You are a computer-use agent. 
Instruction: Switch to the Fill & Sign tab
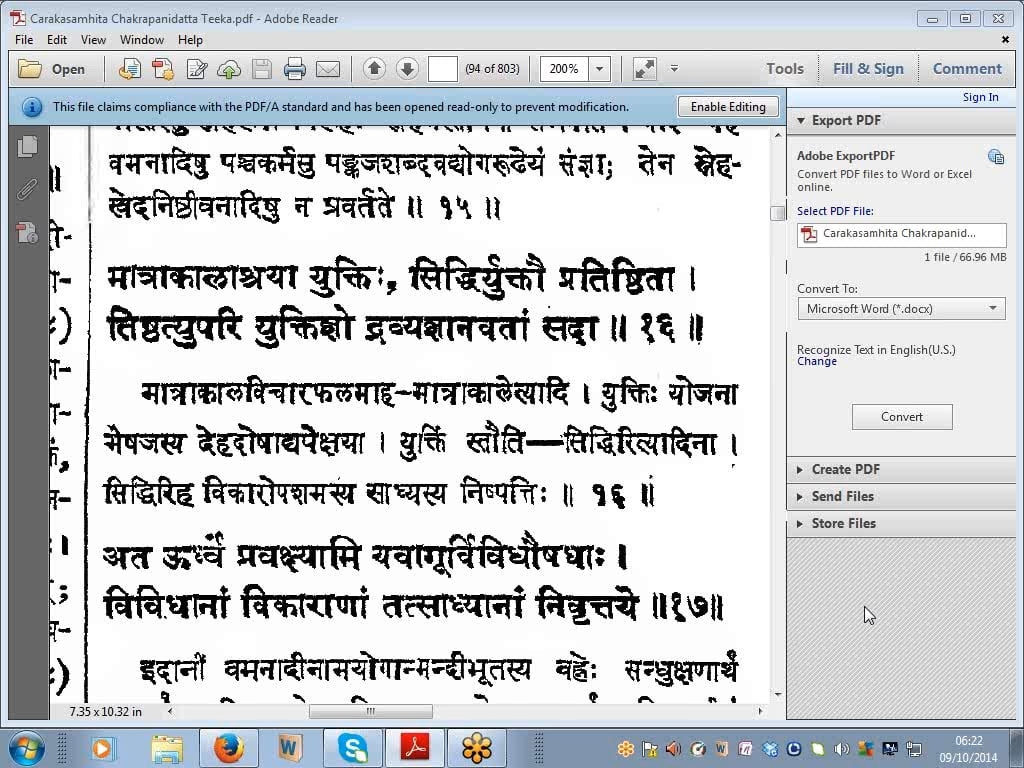868,69
